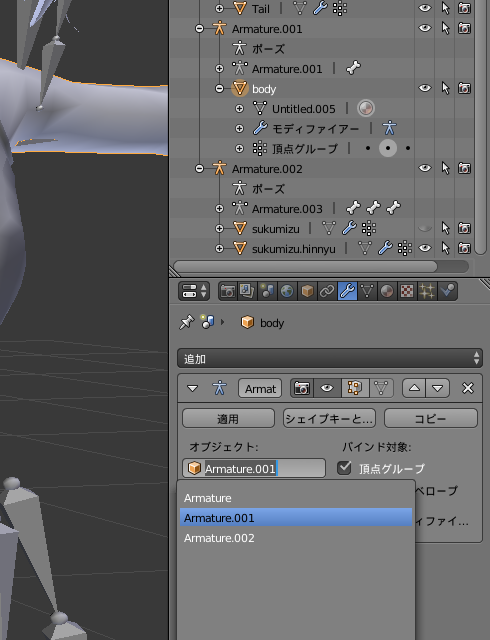Click the Untitled.005 material sphere icon
Viewport: 490px width, 640px height.
click(366, 109)
